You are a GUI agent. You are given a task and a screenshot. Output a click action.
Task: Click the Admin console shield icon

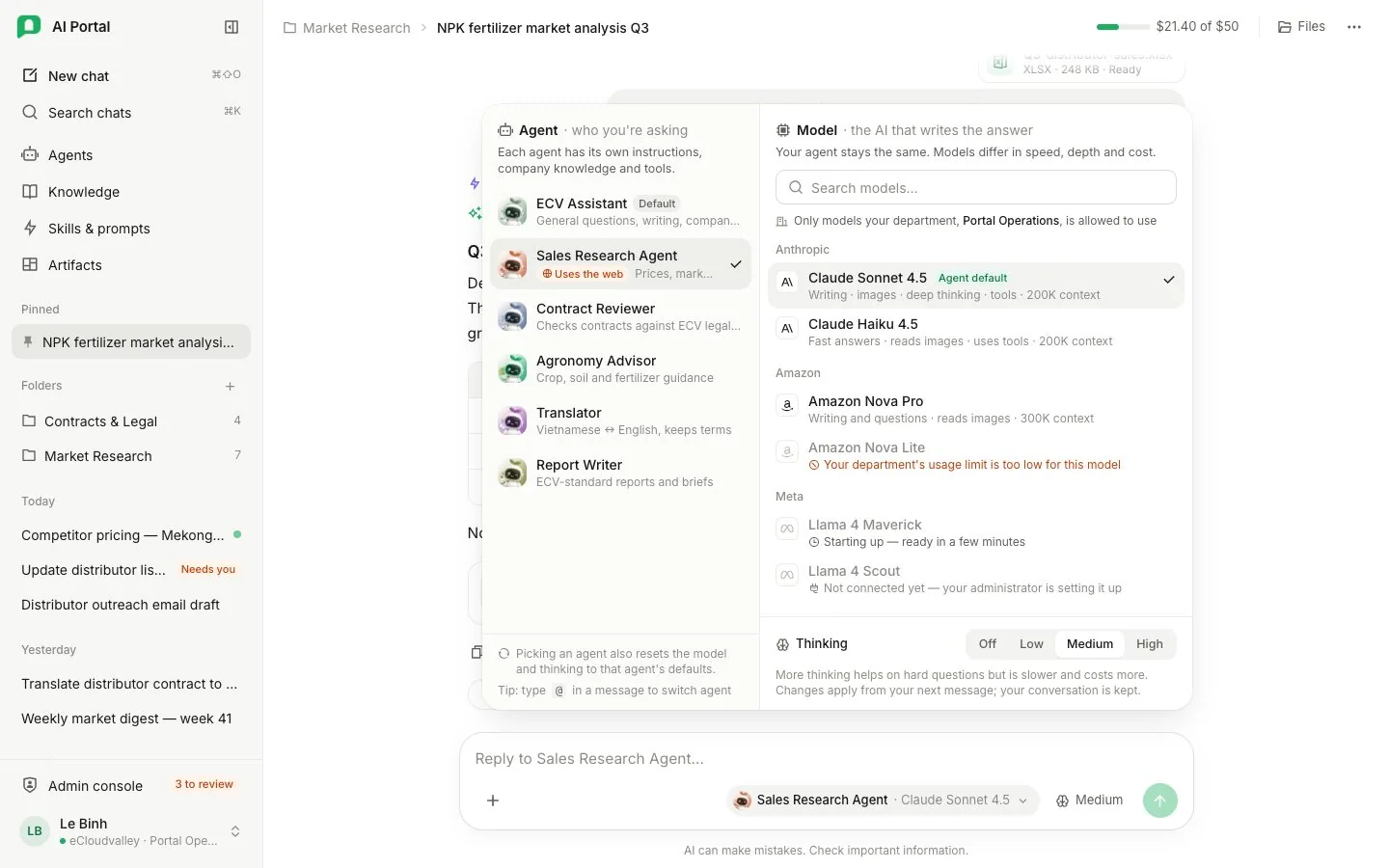pyautogui.click(x=30, y=785)
